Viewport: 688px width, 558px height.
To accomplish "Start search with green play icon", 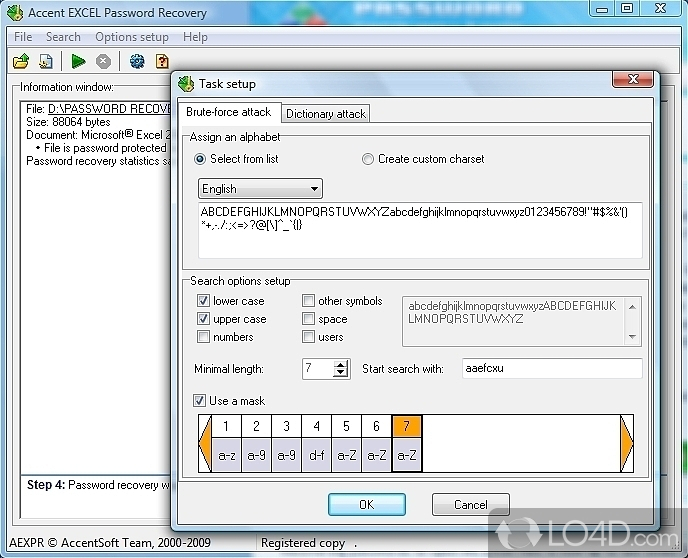I will click(78, 61).
